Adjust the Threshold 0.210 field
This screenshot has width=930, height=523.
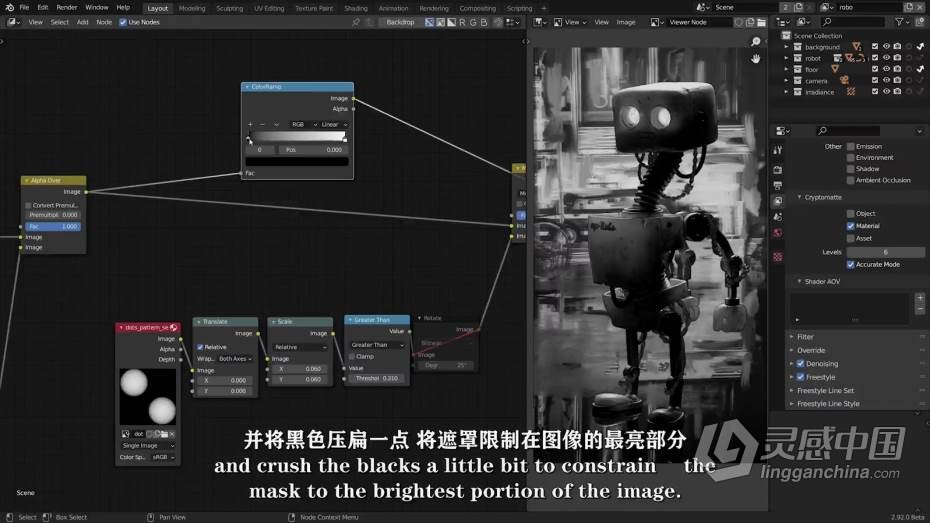pyautogui.click(x=377, y=378)
